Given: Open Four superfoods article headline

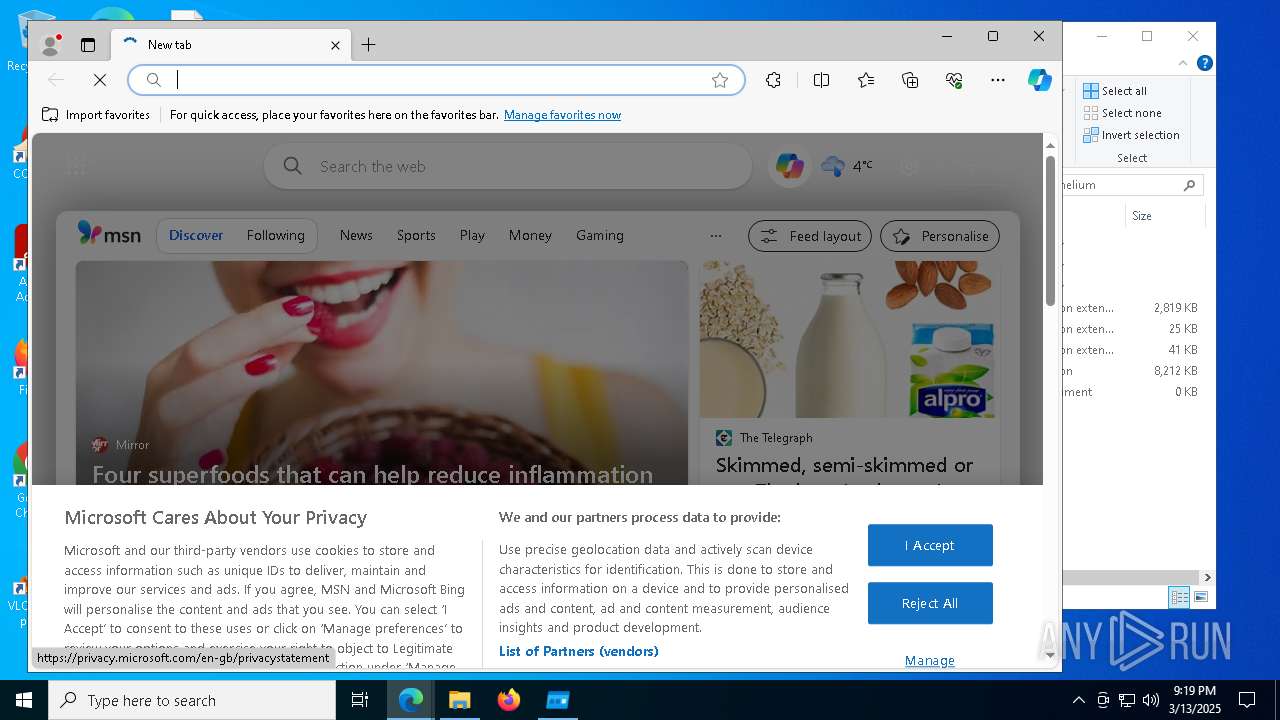Looking at the screenshot, I should pos(373,473).
